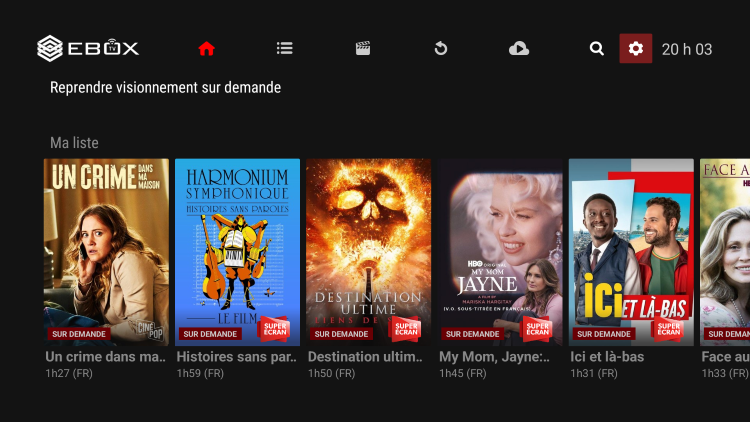Select the partially visible Face au poster
The height and width of the screenshot is (422, 750).
pyautogui.click(x=726, y=251)
